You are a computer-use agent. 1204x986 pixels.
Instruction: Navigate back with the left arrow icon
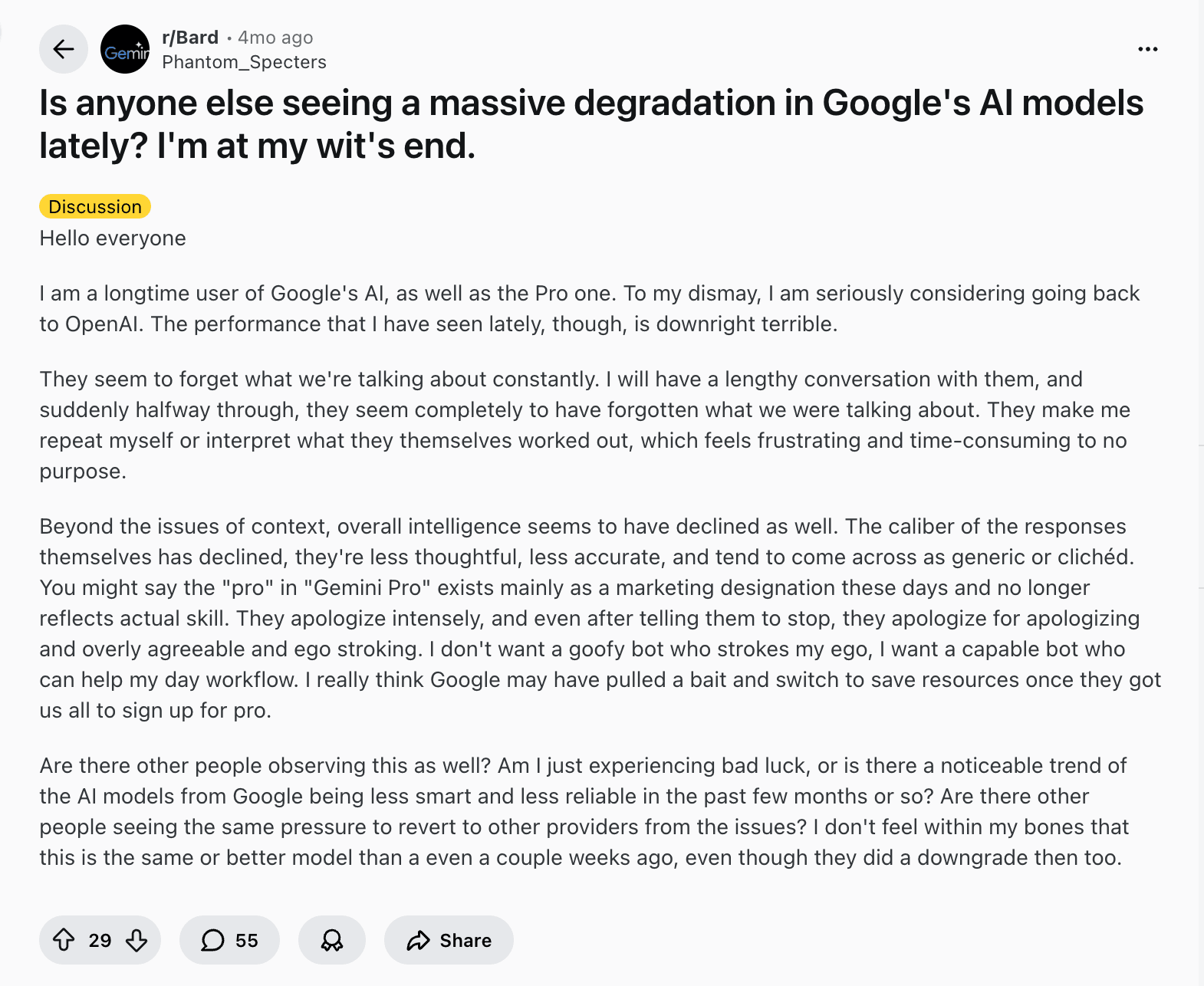pos(63,48)
